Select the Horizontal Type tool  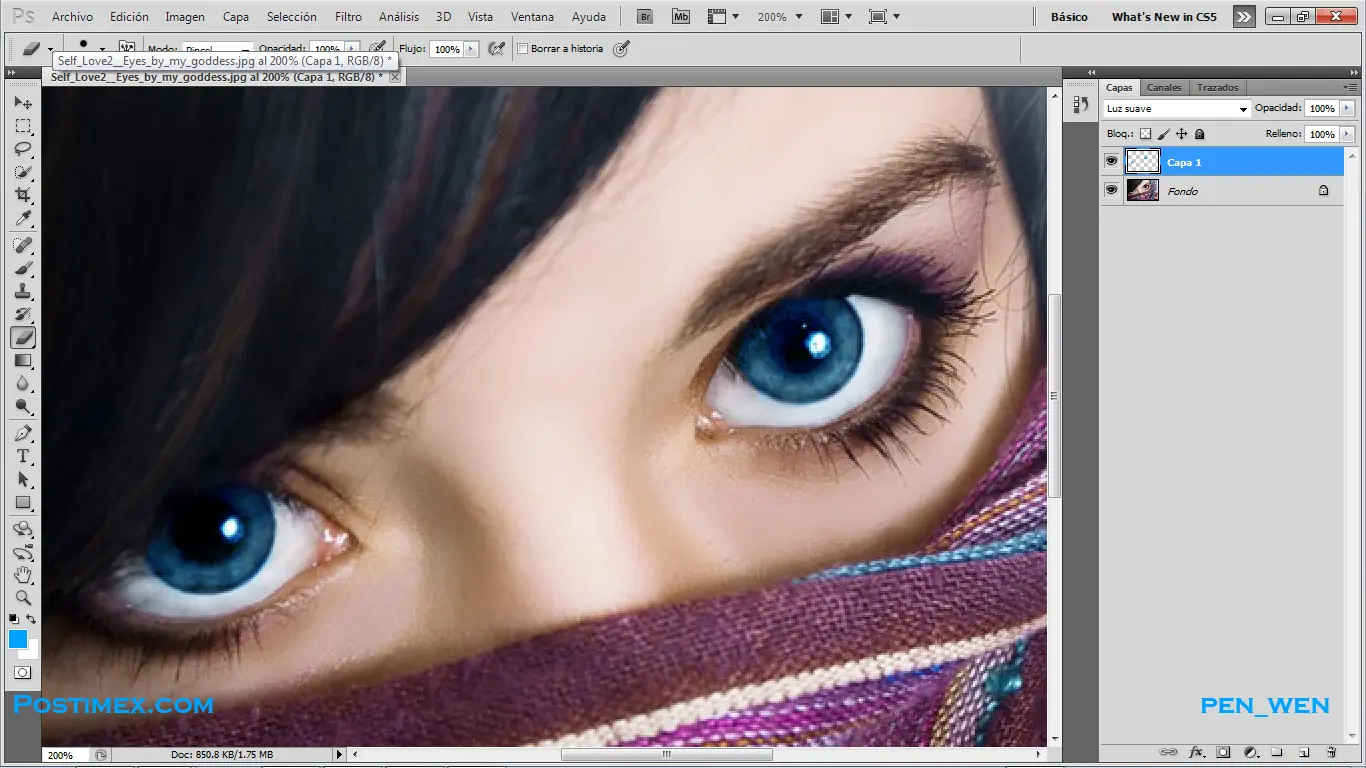(23, 457)
